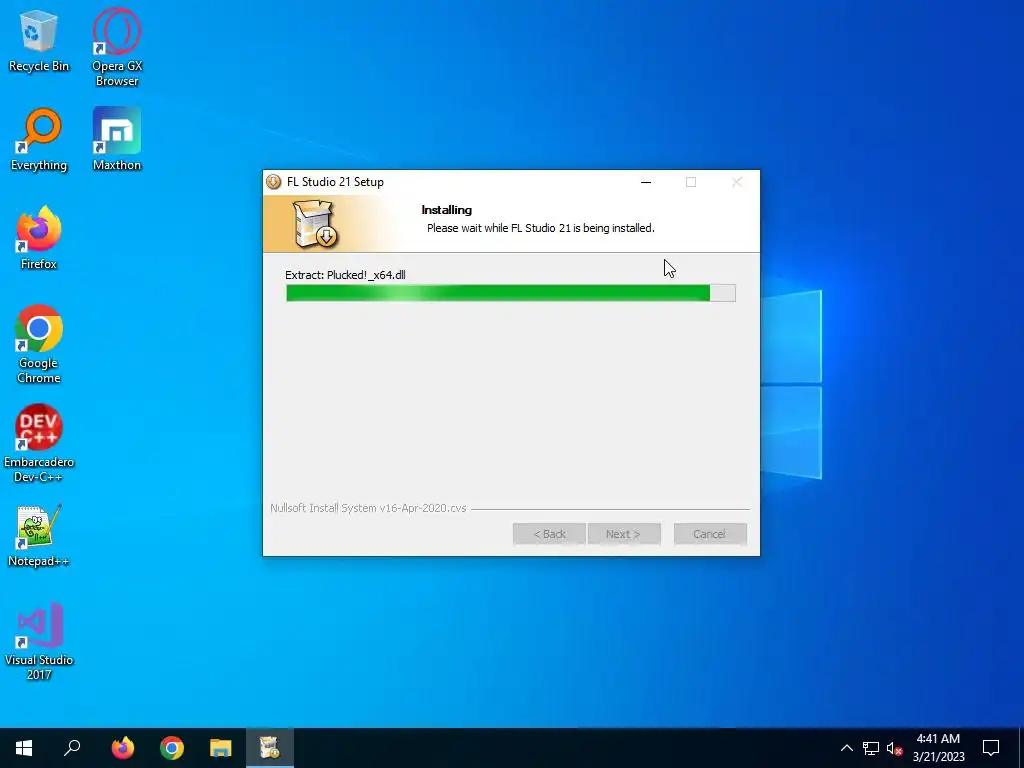Viewport: 1024px width, 768px height.
Task: Click the greyed Cancel button
Action: pos(710,534)
